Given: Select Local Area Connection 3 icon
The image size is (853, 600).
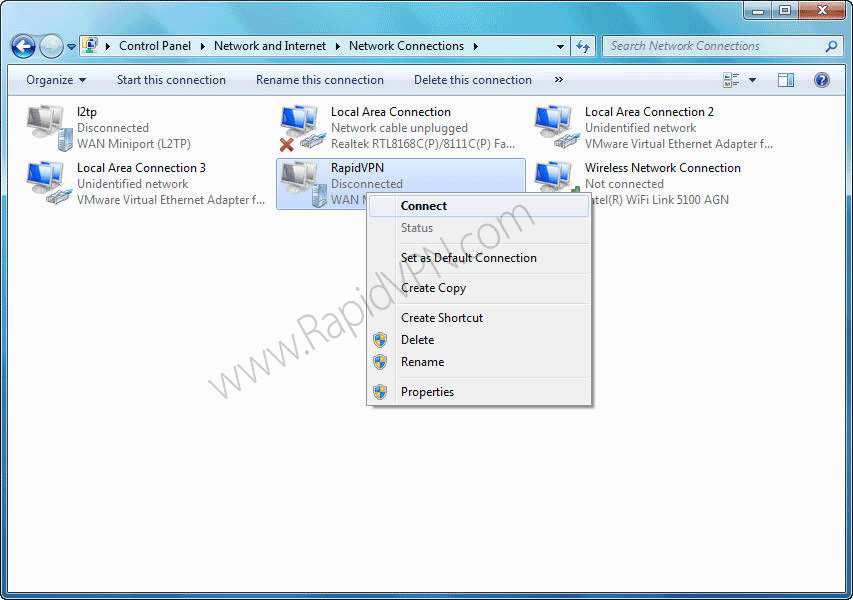Looking at the screenshot, I should [49, 184].
